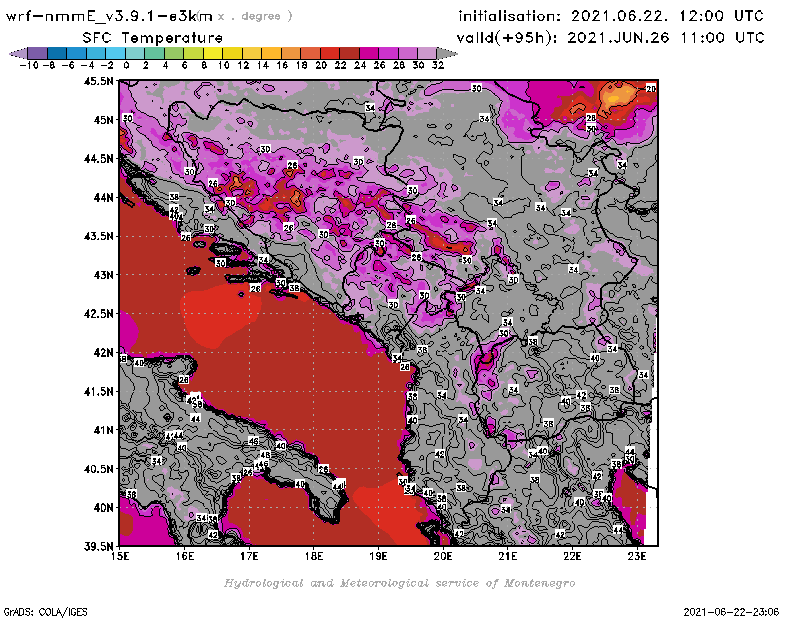Click the '40N' latitude label
The width and height of the screenshot is (800, 618).
click(x=103, y=508)
